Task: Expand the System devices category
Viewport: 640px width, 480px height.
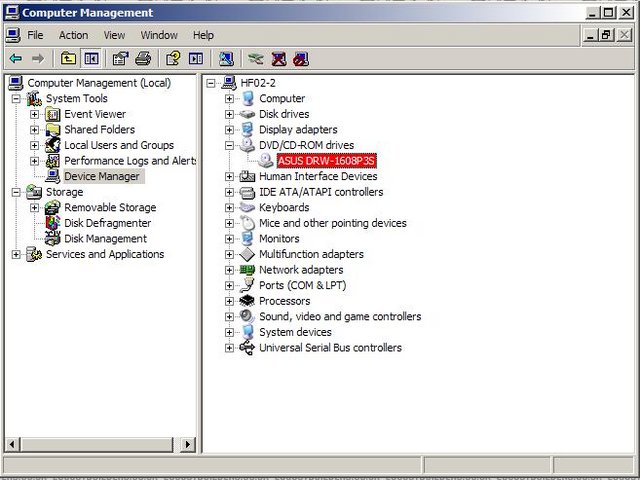Action: click(x=229, y=332)
